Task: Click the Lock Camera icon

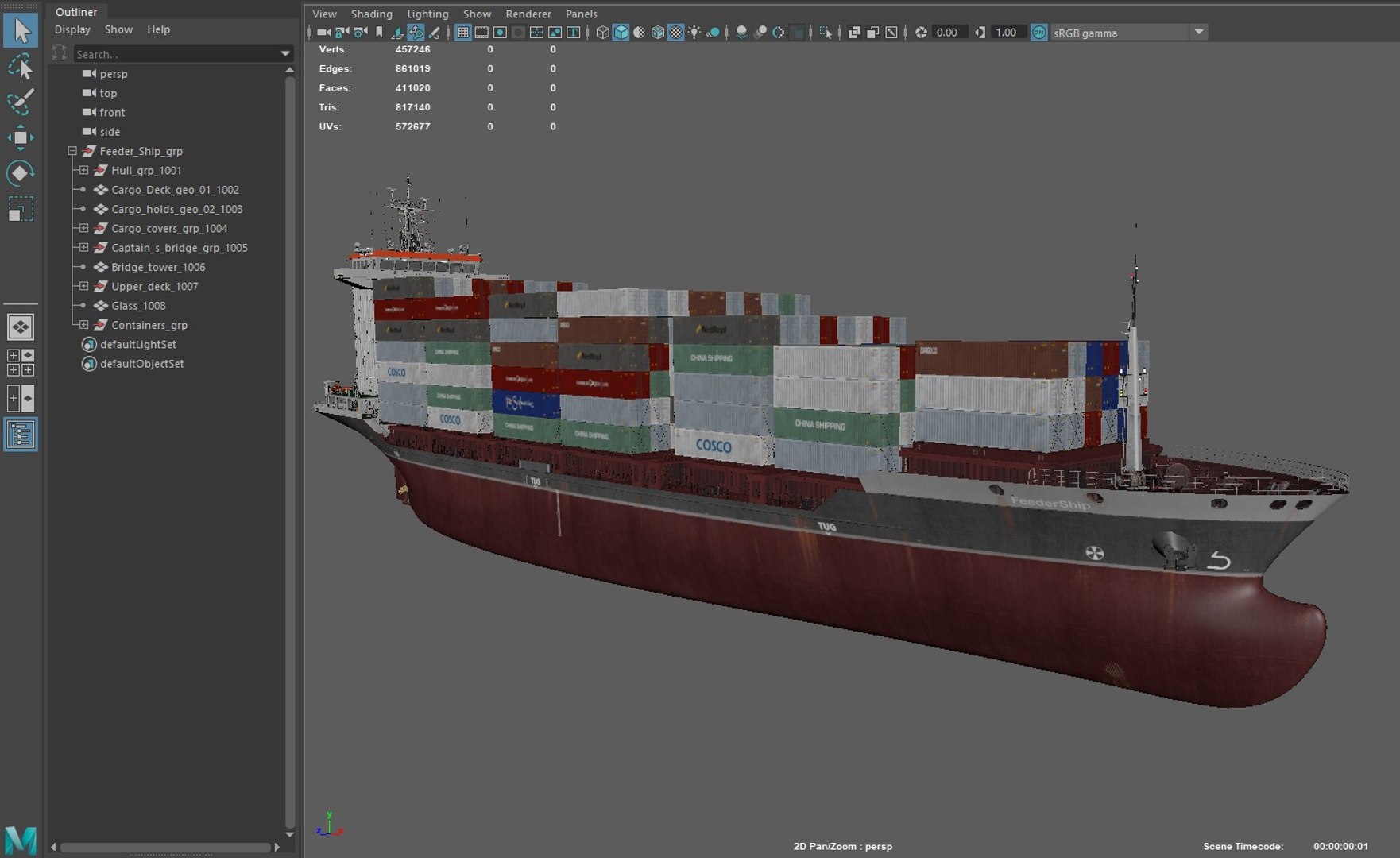Action: 342,33
